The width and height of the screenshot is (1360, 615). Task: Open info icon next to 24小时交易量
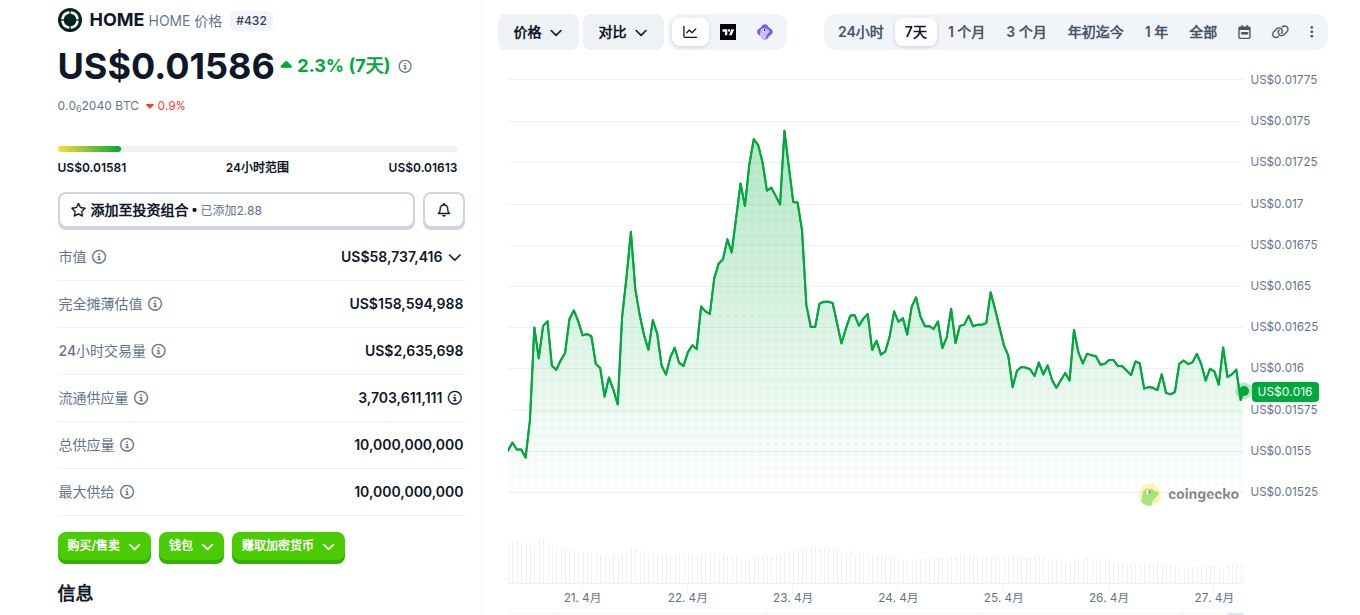pyautogui.click(x=158, y=351)
